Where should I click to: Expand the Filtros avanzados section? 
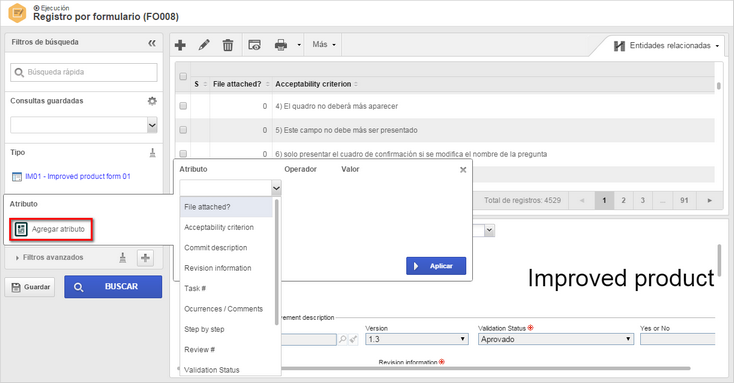pyautogui.click(x=50, y=258)
